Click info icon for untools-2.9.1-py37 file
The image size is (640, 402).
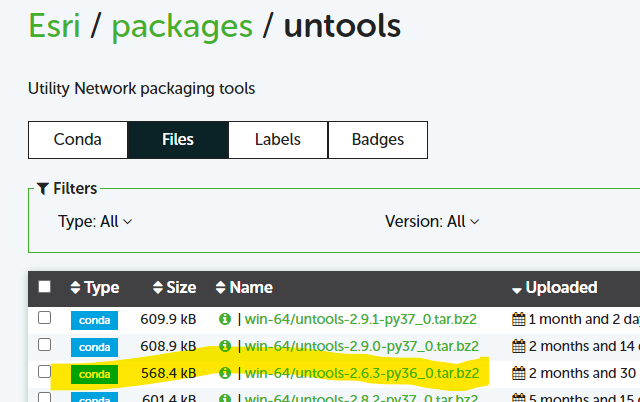tap(225, 320)
